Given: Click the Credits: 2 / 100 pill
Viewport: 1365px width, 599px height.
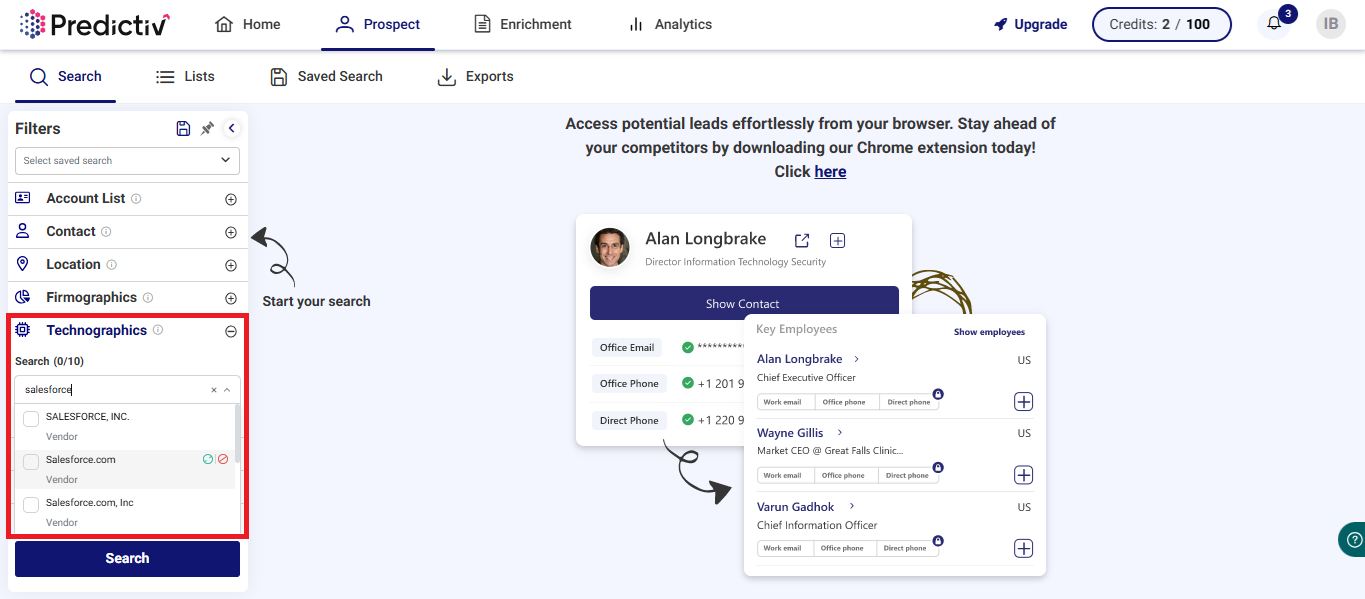Looking at the screenshot, I should 1162,24.
